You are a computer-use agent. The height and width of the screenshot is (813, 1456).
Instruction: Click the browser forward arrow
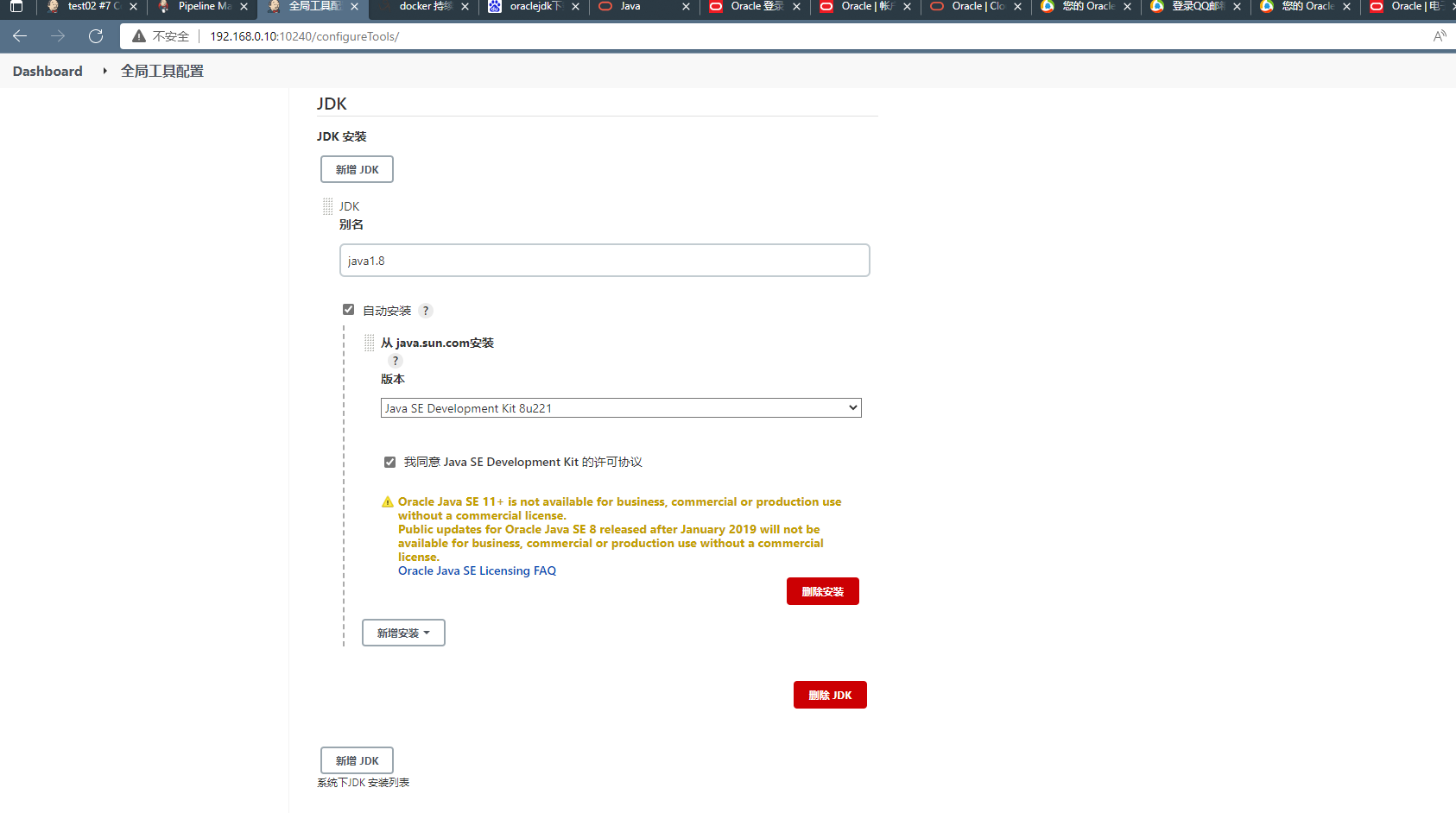coord(58,36)
